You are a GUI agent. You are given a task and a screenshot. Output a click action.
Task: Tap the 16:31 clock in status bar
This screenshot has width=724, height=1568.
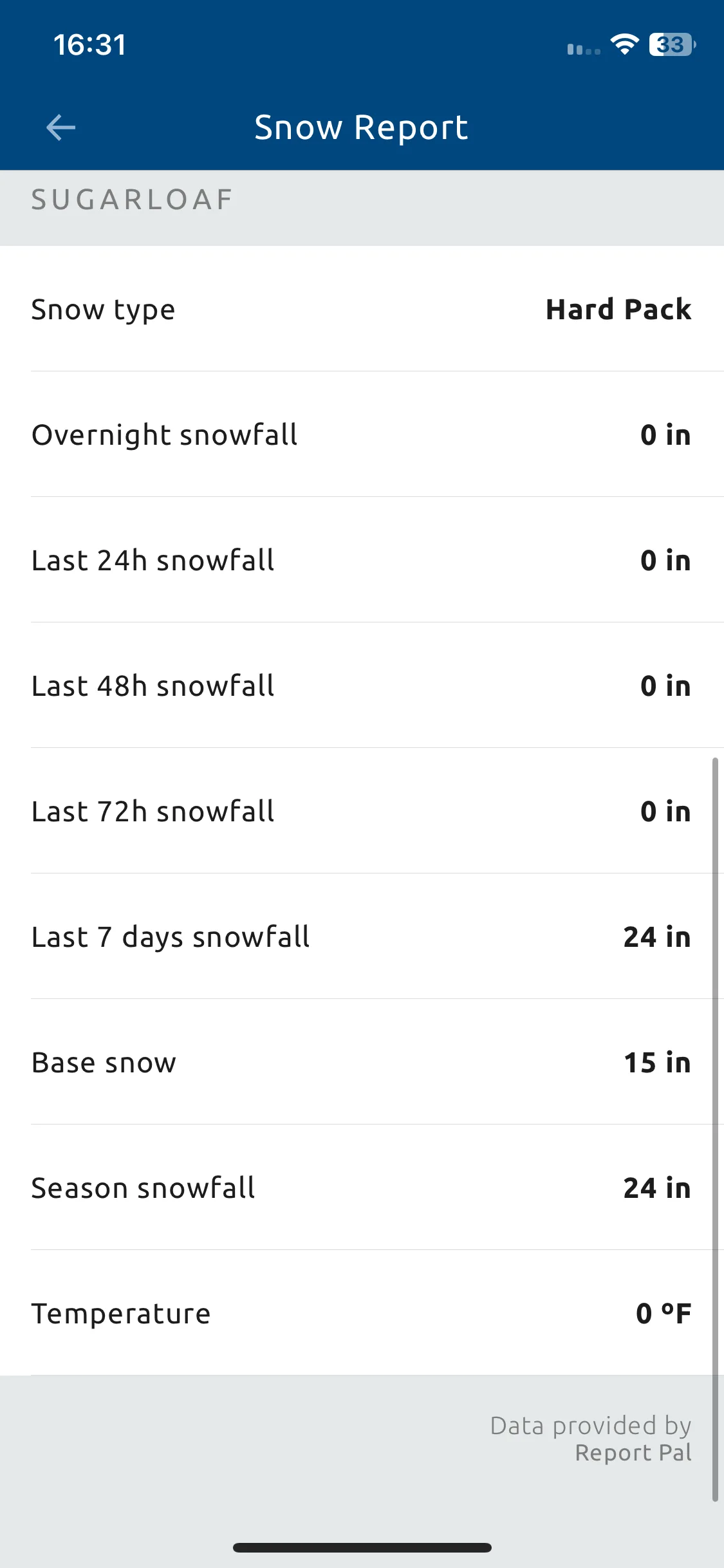pos(89,45)
